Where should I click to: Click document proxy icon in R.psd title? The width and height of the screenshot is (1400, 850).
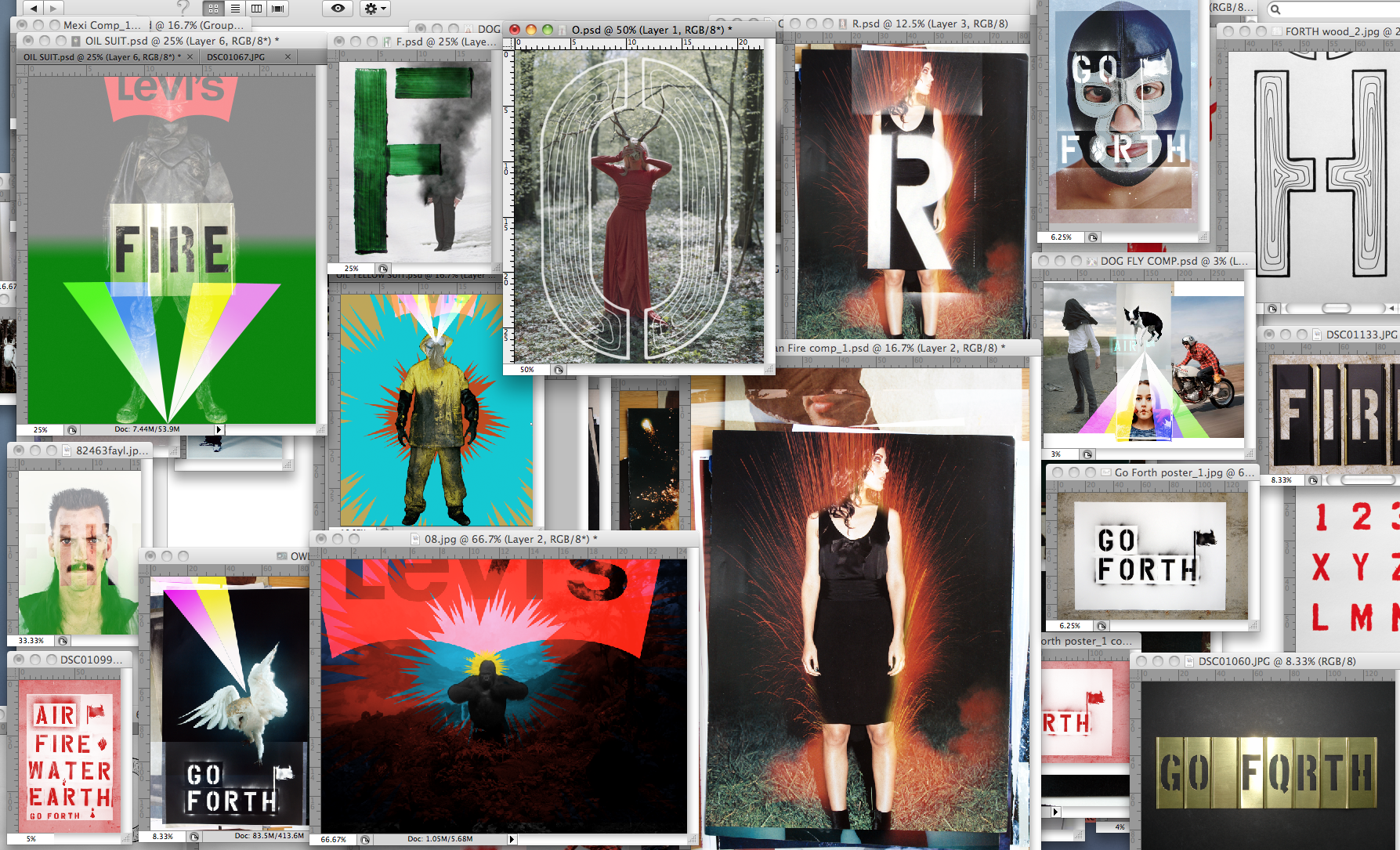843,24
